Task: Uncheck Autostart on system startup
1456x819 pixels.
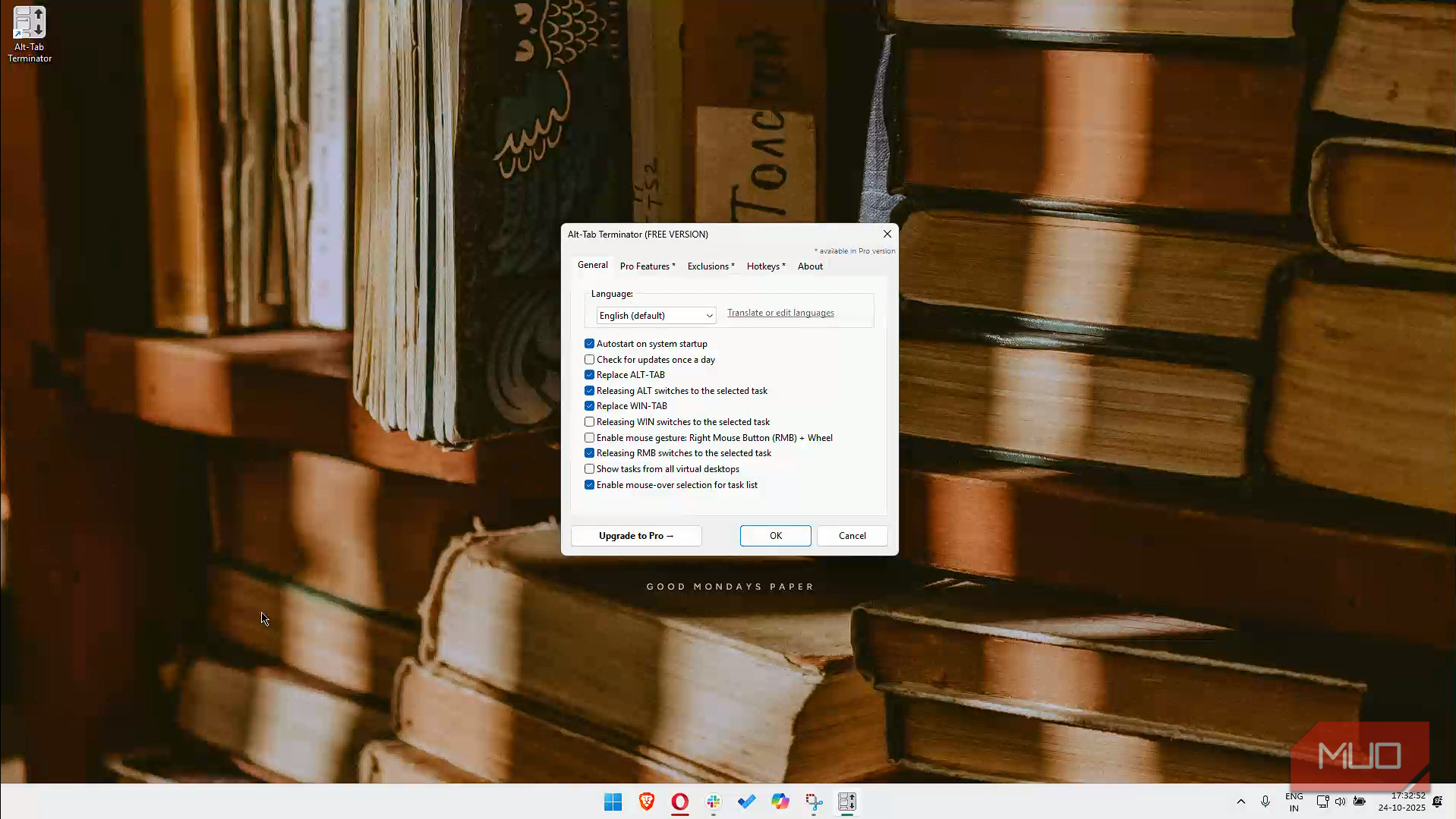Action: (x=590, y=344)
